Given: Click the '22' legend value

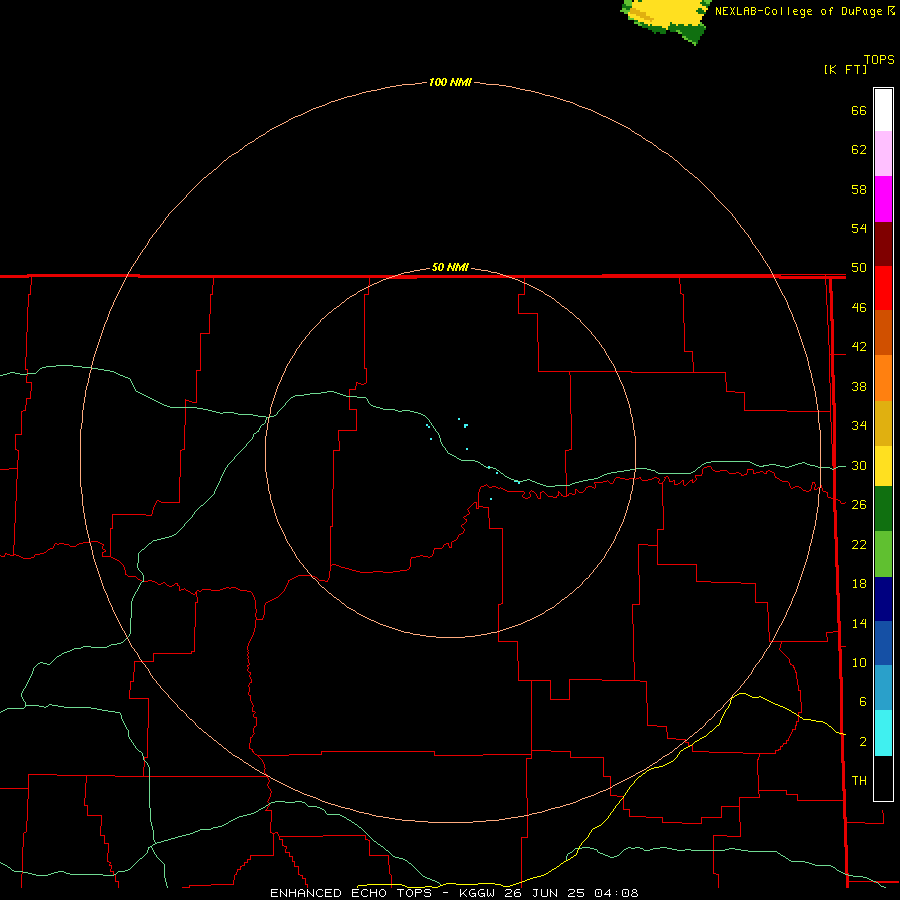Looking at the screenshot, I should (859, 544).
